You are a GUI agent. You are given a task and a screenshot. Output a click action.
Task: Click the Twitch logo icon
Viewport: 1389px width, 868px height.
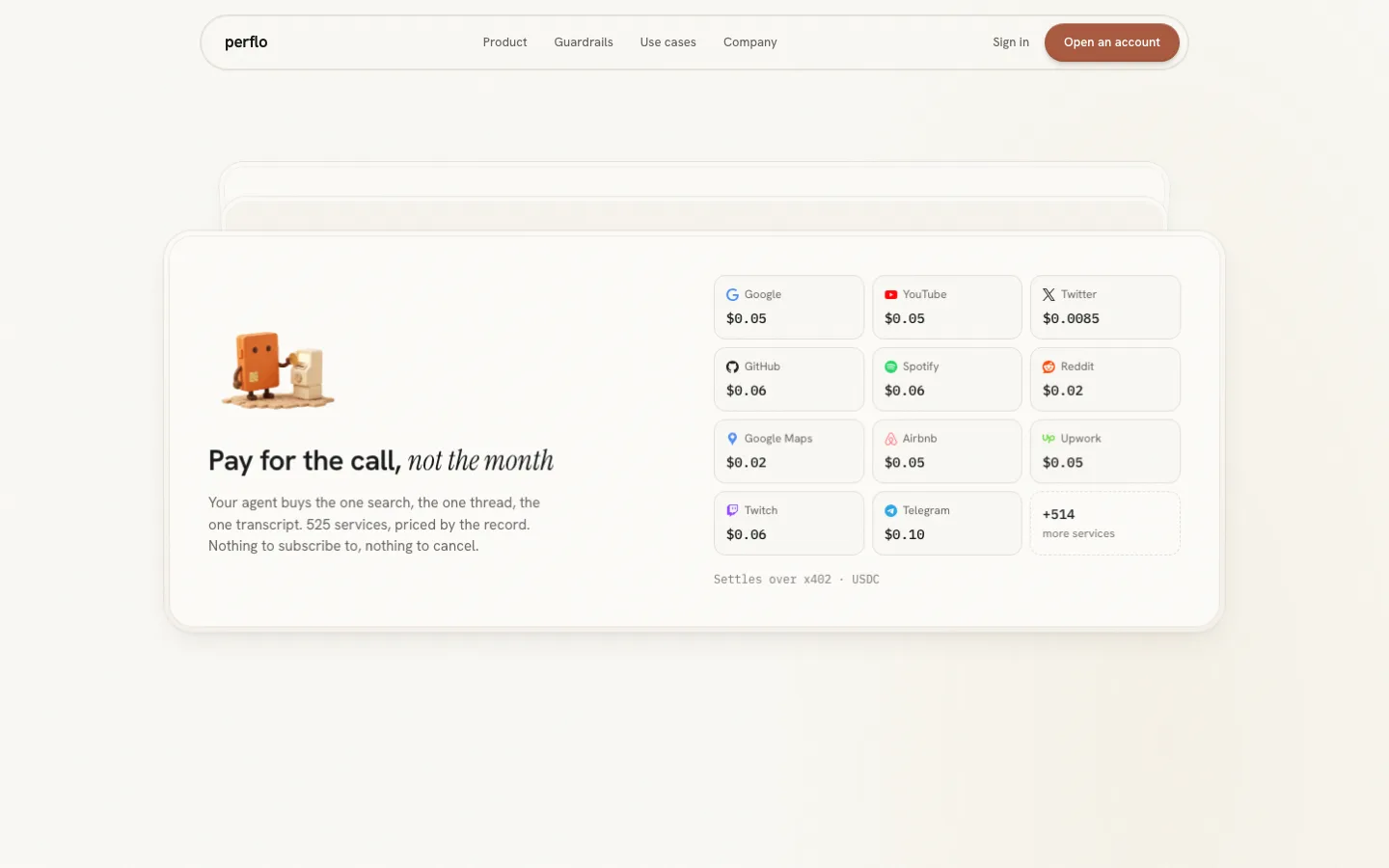pyautogui.click(x=732, y=510)
